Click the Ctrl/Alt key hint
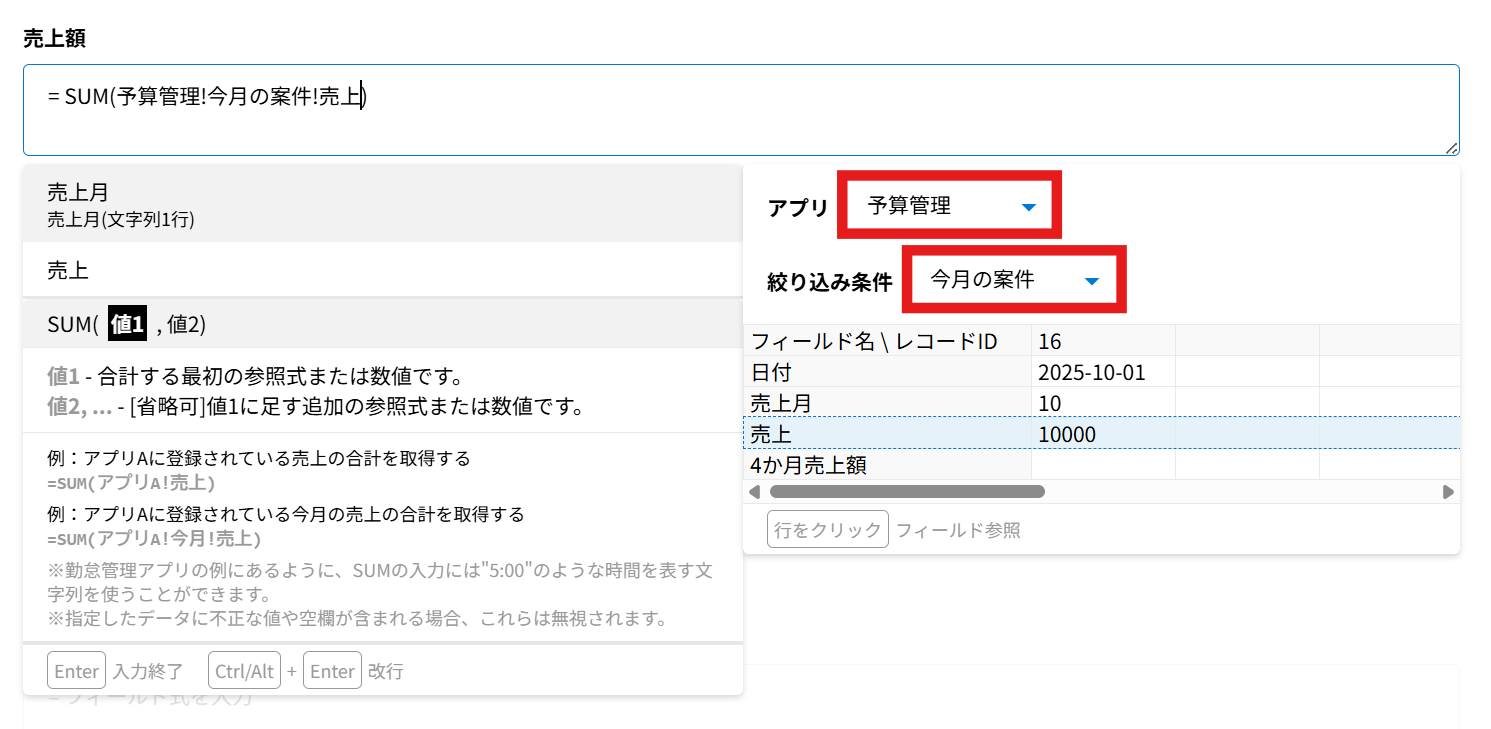 pos(244,671)
